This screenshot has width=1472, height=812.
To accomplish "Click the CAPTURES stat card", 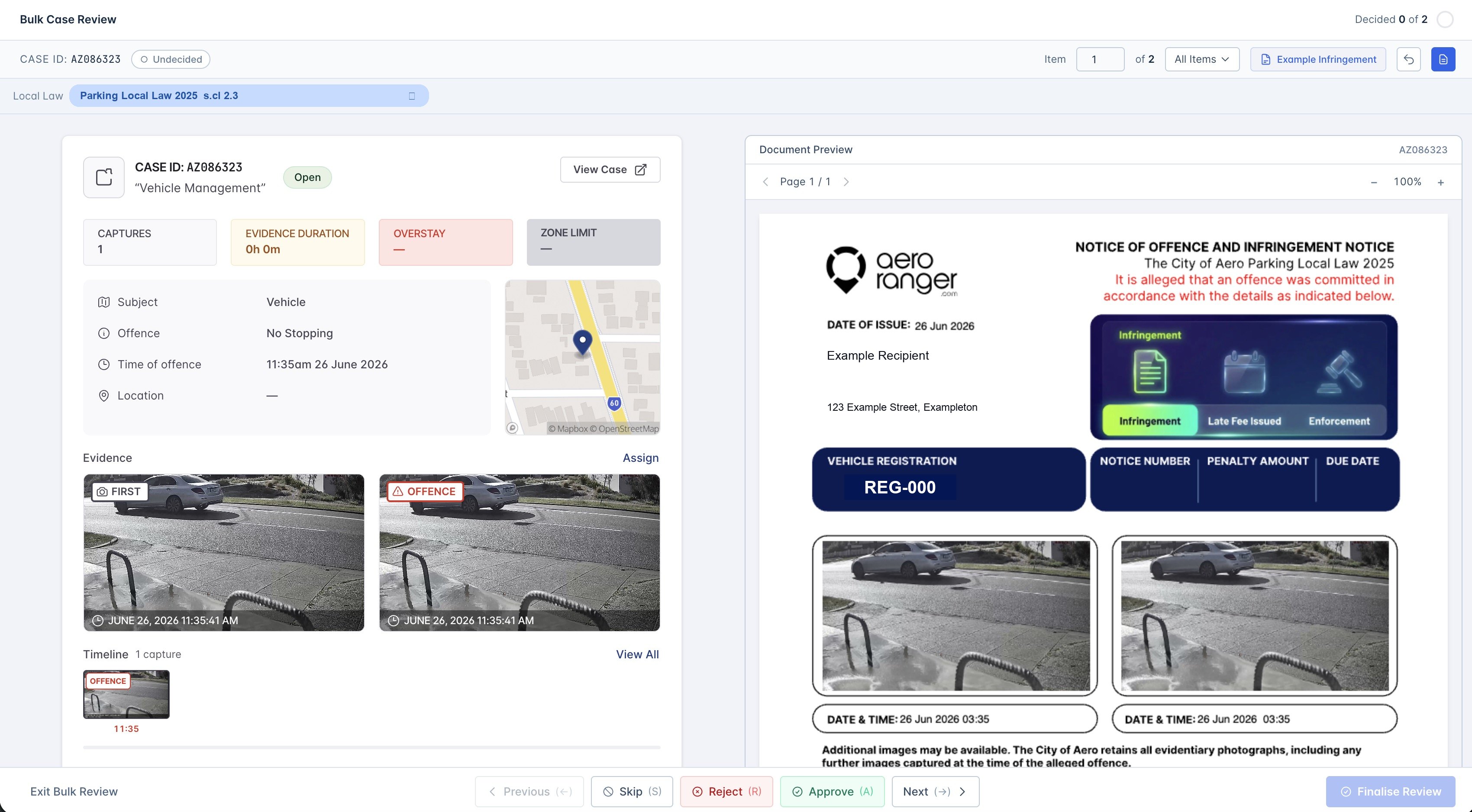I will tap(150, 242).
